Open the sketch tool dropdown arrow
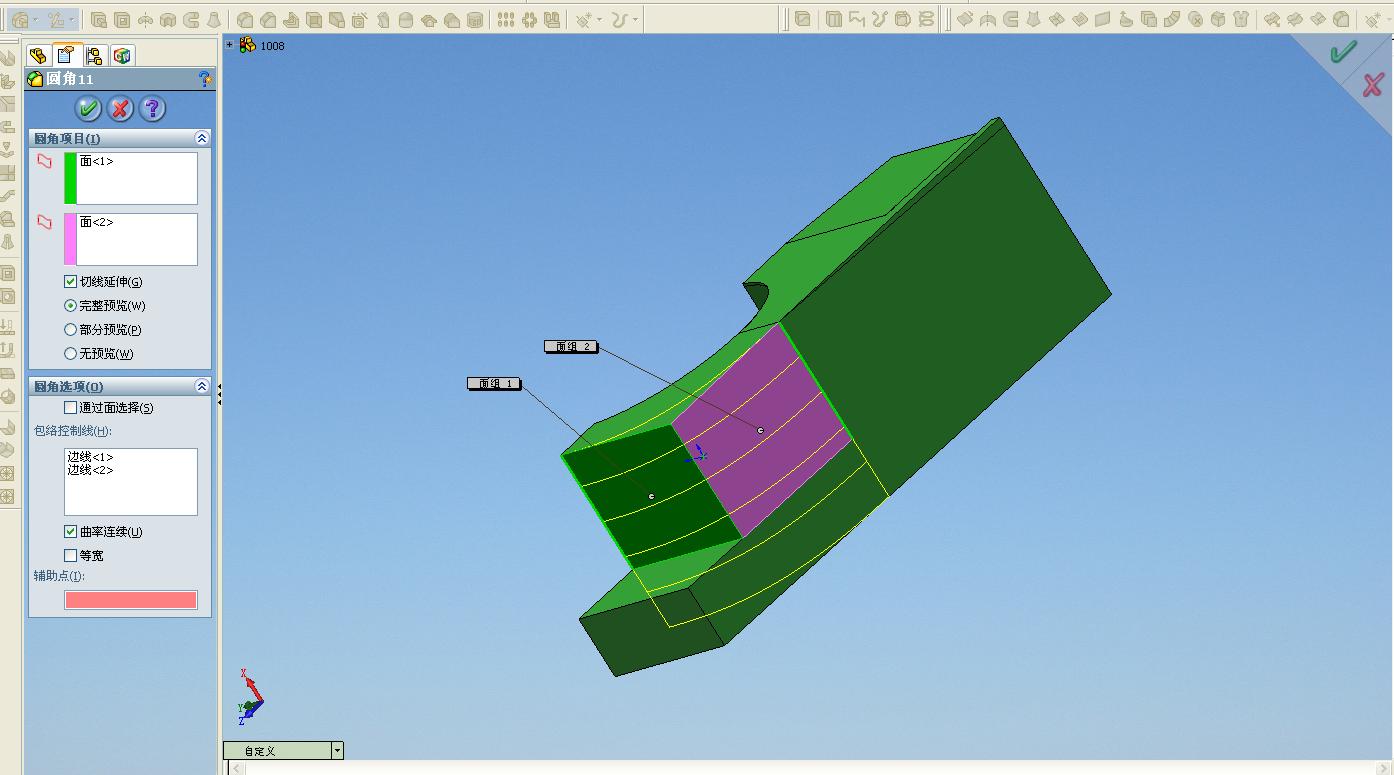 [x=72, y=20]
